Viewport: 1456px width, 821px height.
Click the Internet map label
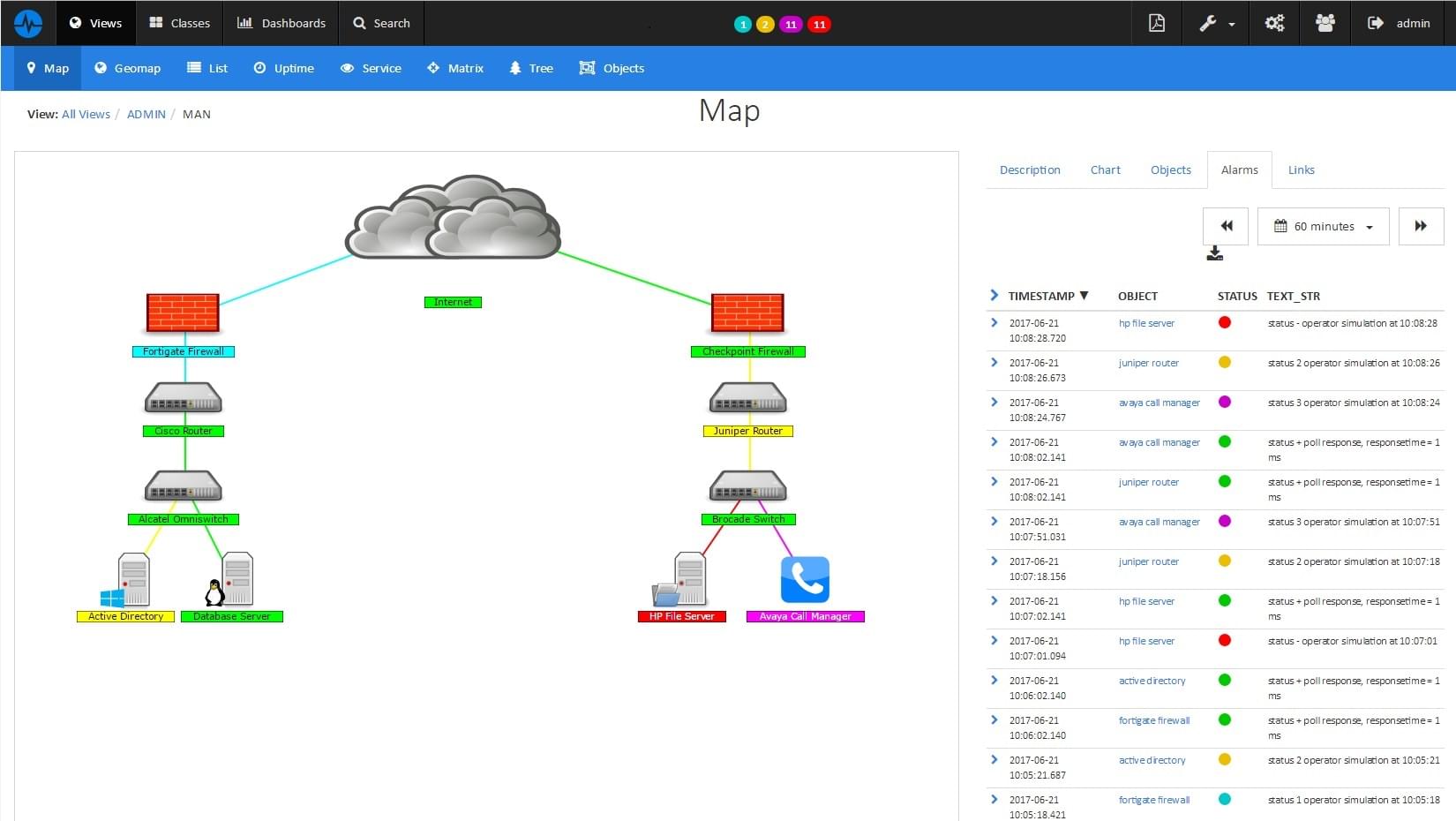click(x=453, y=302)
